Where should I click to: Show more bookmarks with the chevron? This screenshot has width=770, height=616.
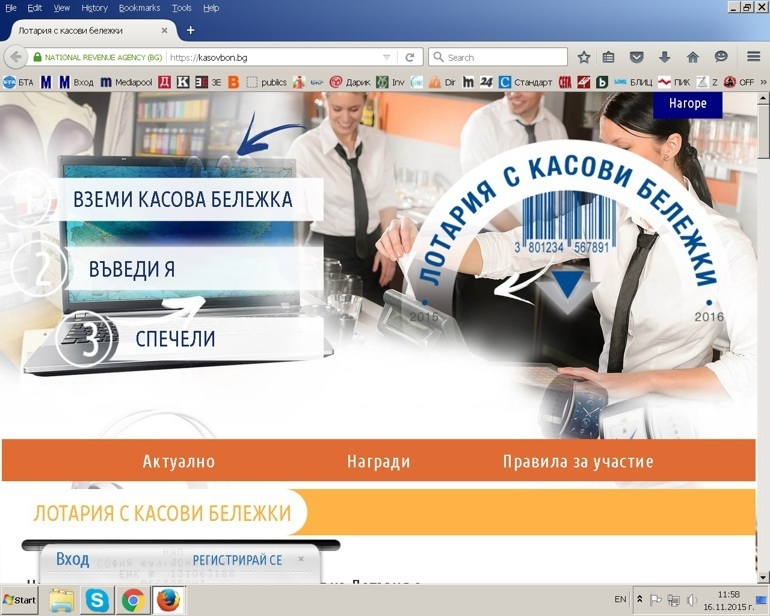(763, 83)
